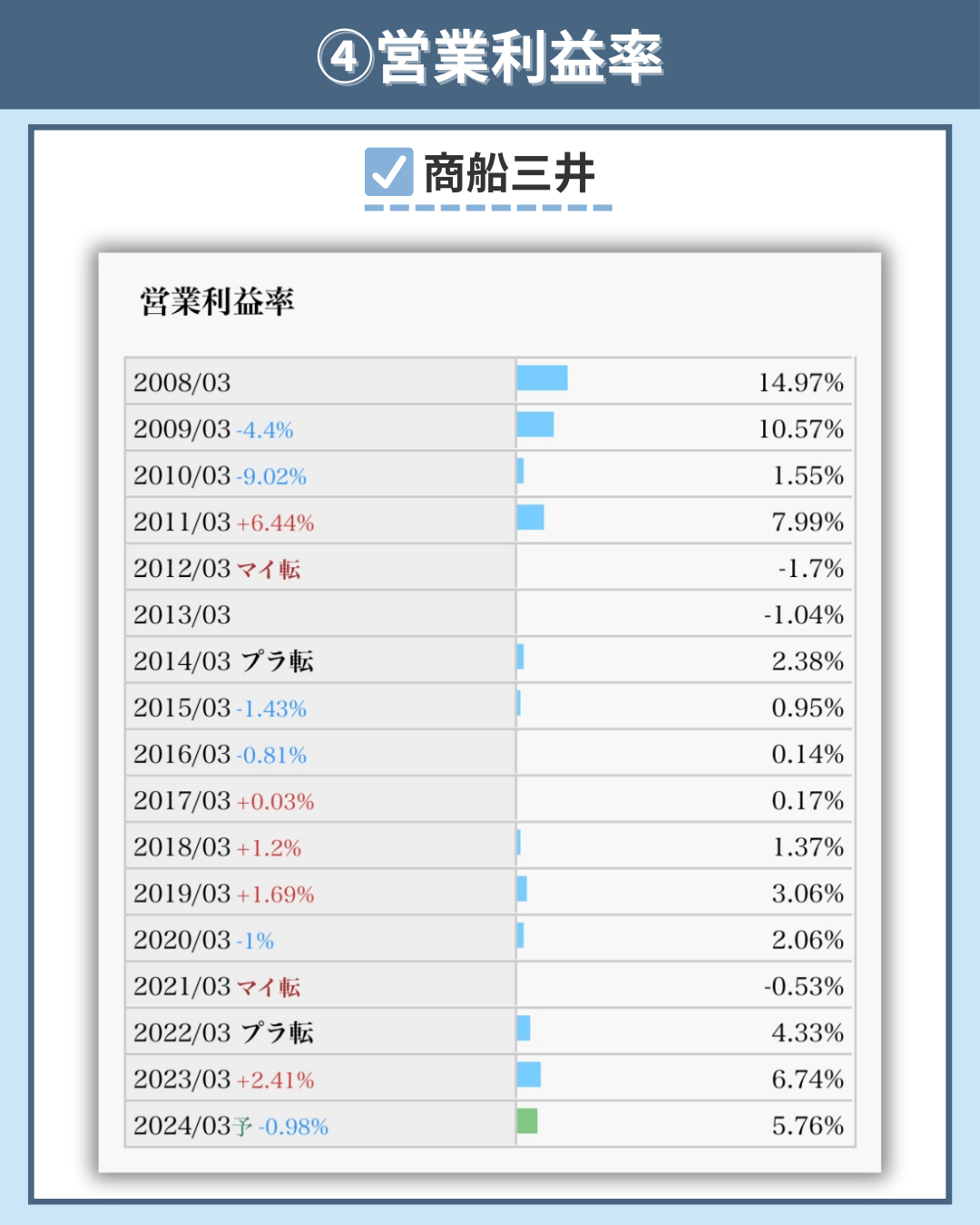
Task: Click the blue checkmark icon beside 商船三井
Action: click(x=388, y=172)
